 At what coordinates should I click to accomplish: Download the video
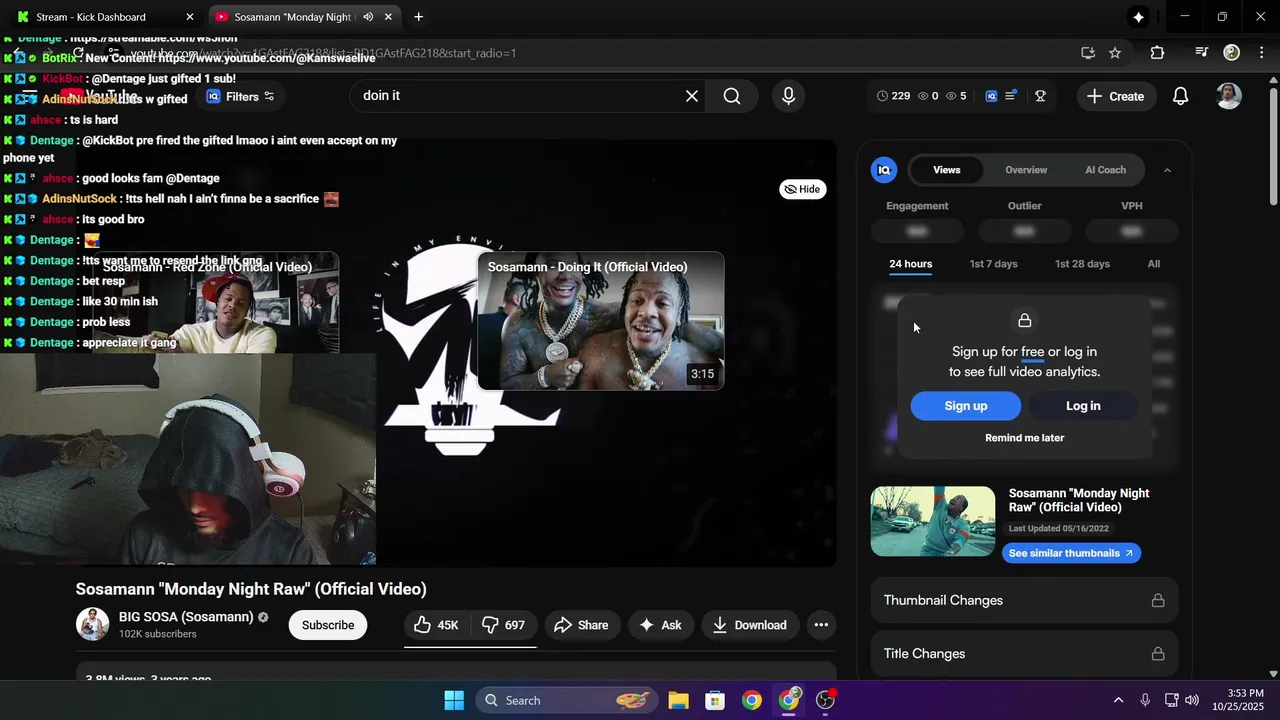(750, 625)
